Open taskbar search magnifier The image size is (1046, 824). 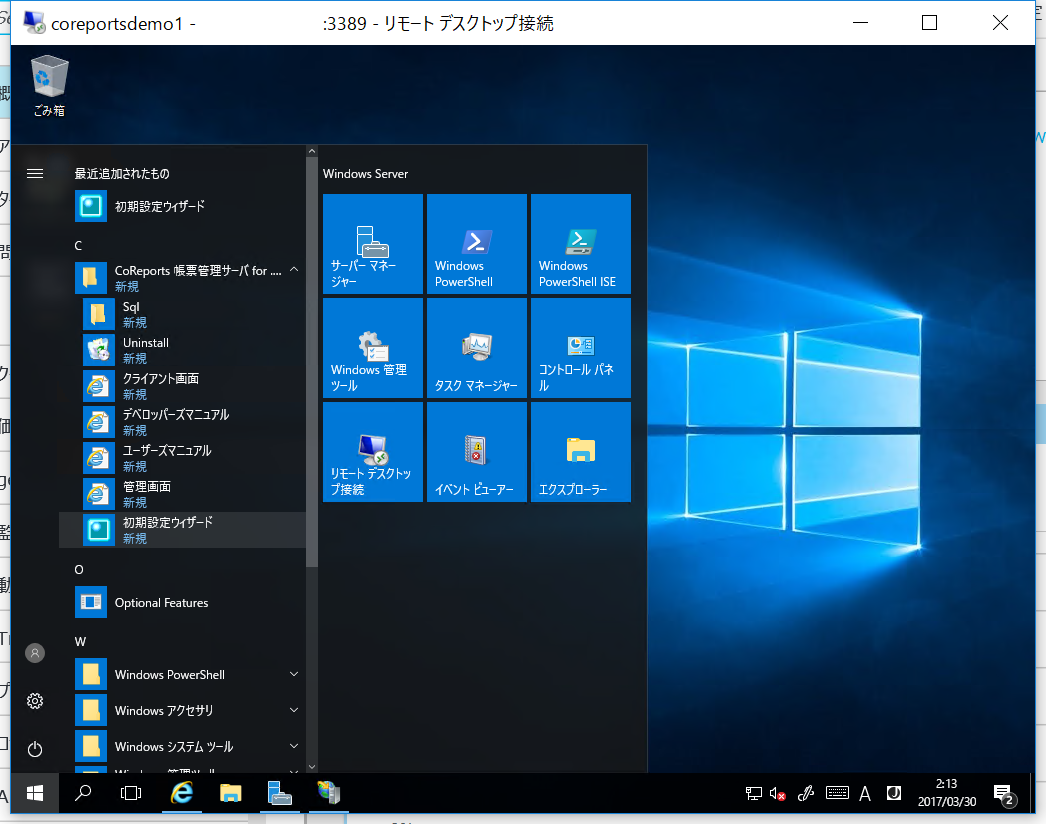(x=83, y=793)
